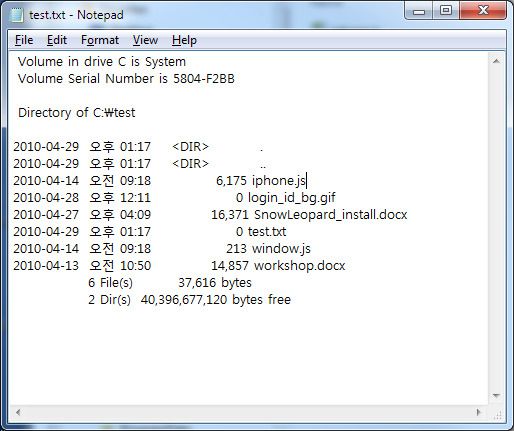Viewport: 514px width, 431px height.
Task: Click the 'Directory of C:\test' line
Action: coord(77,113)
